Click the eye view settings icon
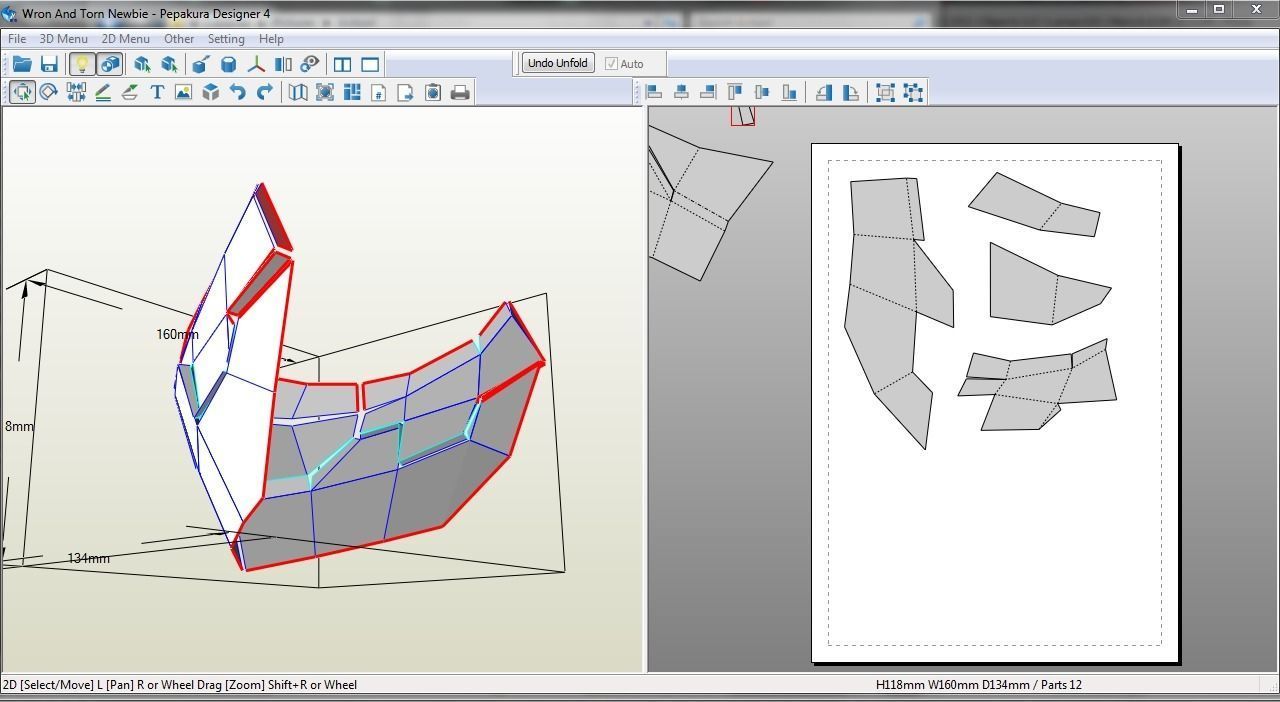Viewport: 1280px width, 702px height. coord(310,64)
